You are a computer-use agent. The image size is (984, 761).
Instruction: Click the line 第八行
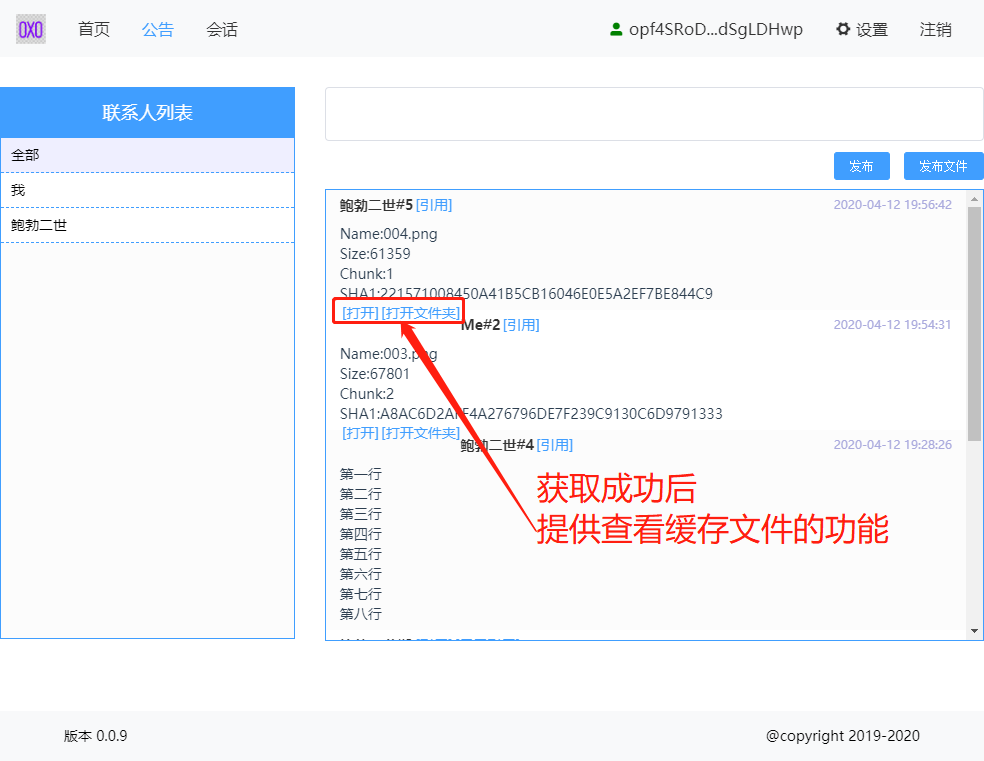click(x=360, y=614)
